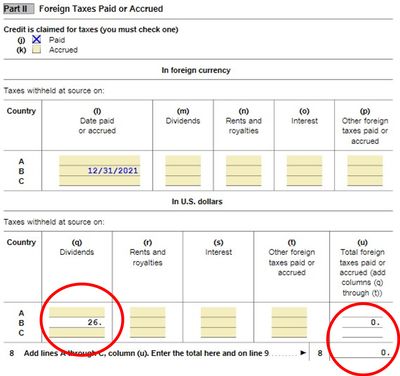Click column (m) Dividends field for row A
Image resolution: width=400 pixels, height=376 pixels.
(183, 161)
